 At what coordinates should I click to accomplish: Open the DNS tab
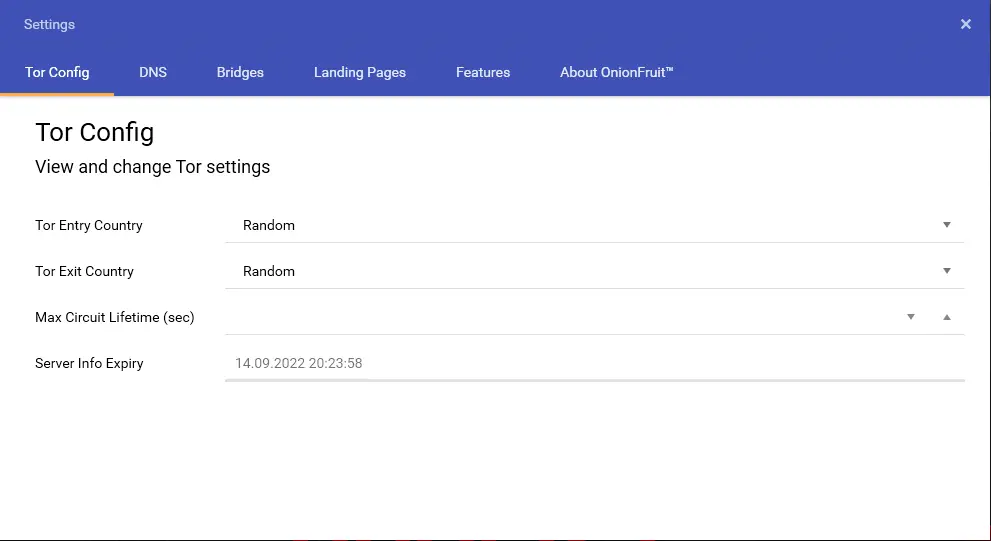pos(153,72)
